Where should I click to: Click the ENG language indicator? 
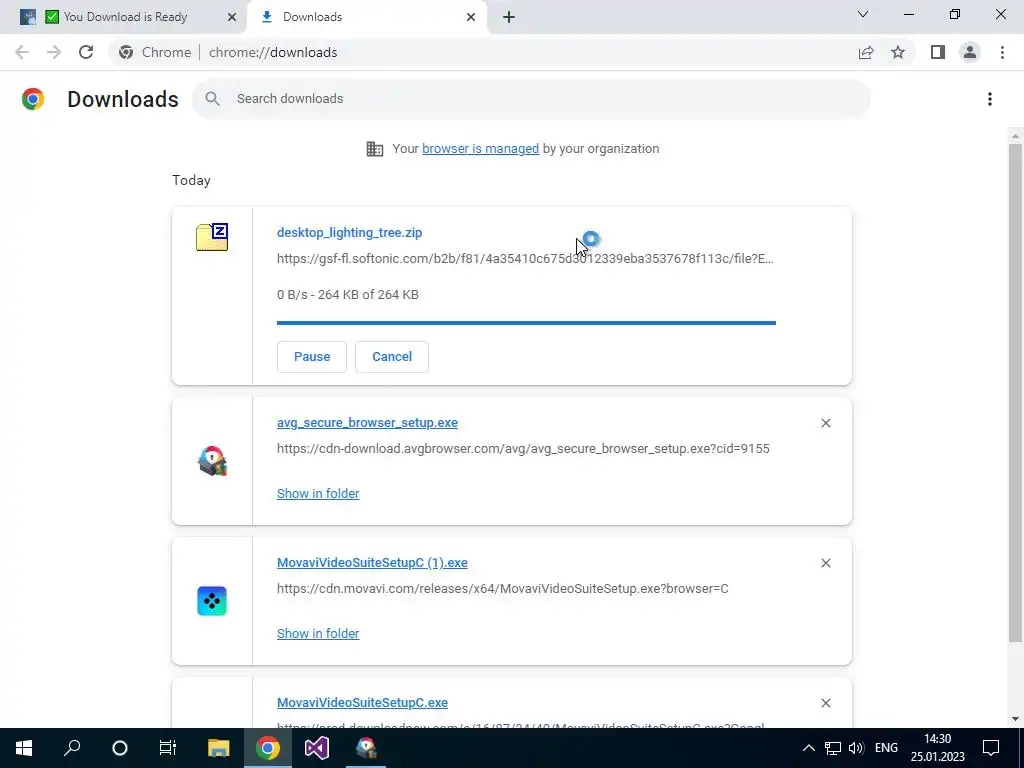point(886,748)
